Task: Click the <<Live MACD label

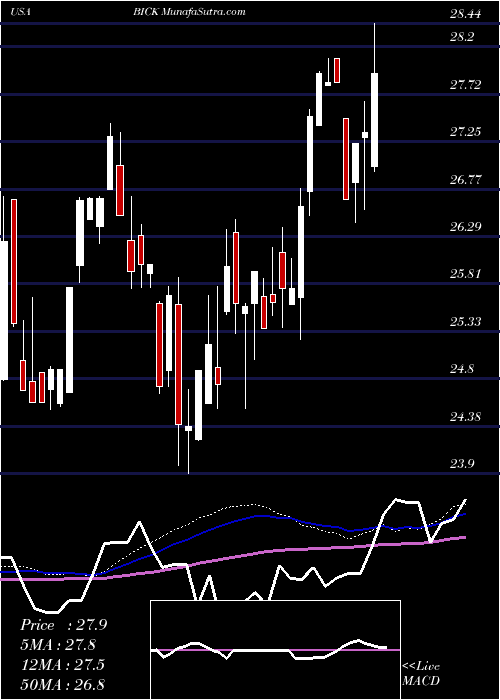Action: [421, 674]
